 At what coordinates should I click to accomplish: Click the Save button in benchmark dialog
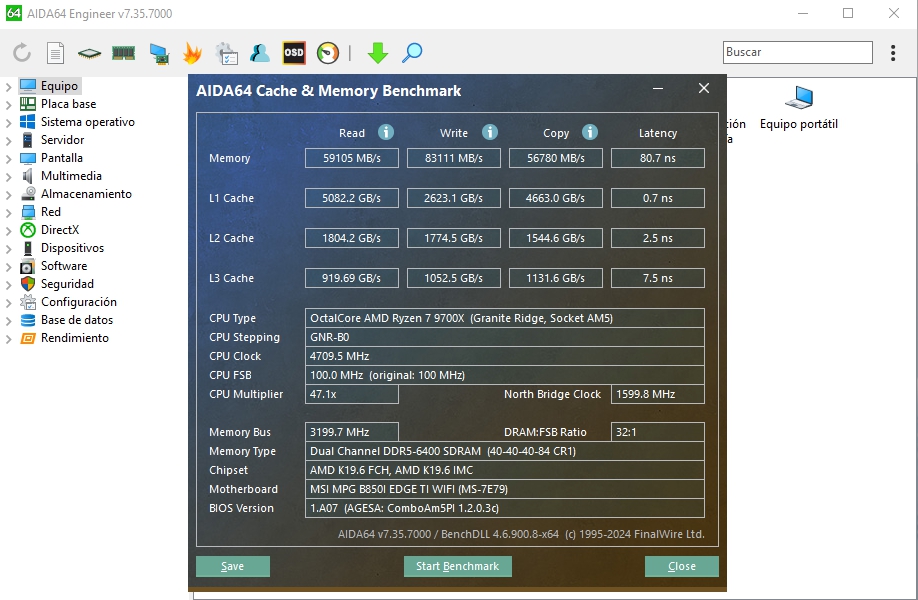pos(232,566)
